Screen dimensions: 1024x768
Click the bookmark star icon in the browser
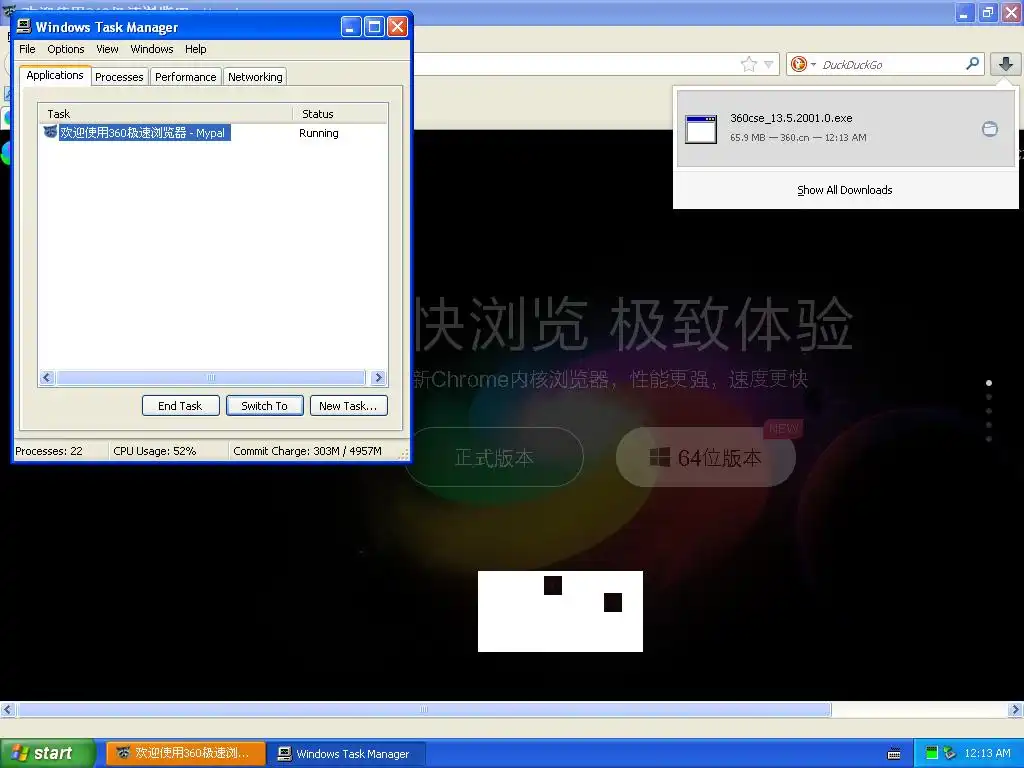click(x=748, y=64)
